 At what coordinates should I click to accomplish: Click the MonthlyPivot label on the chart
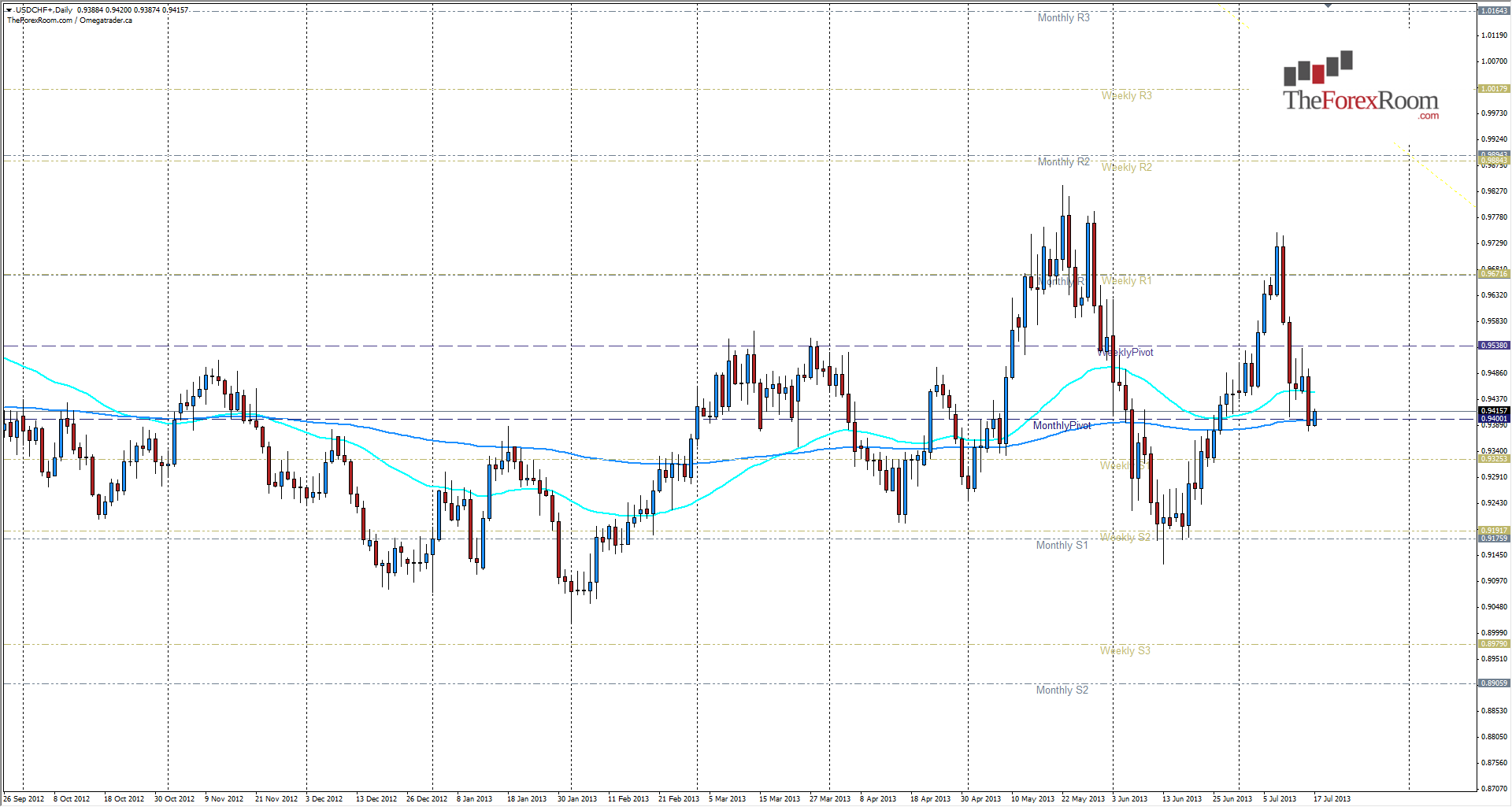pyautogui.click(x=1062, y=424)
